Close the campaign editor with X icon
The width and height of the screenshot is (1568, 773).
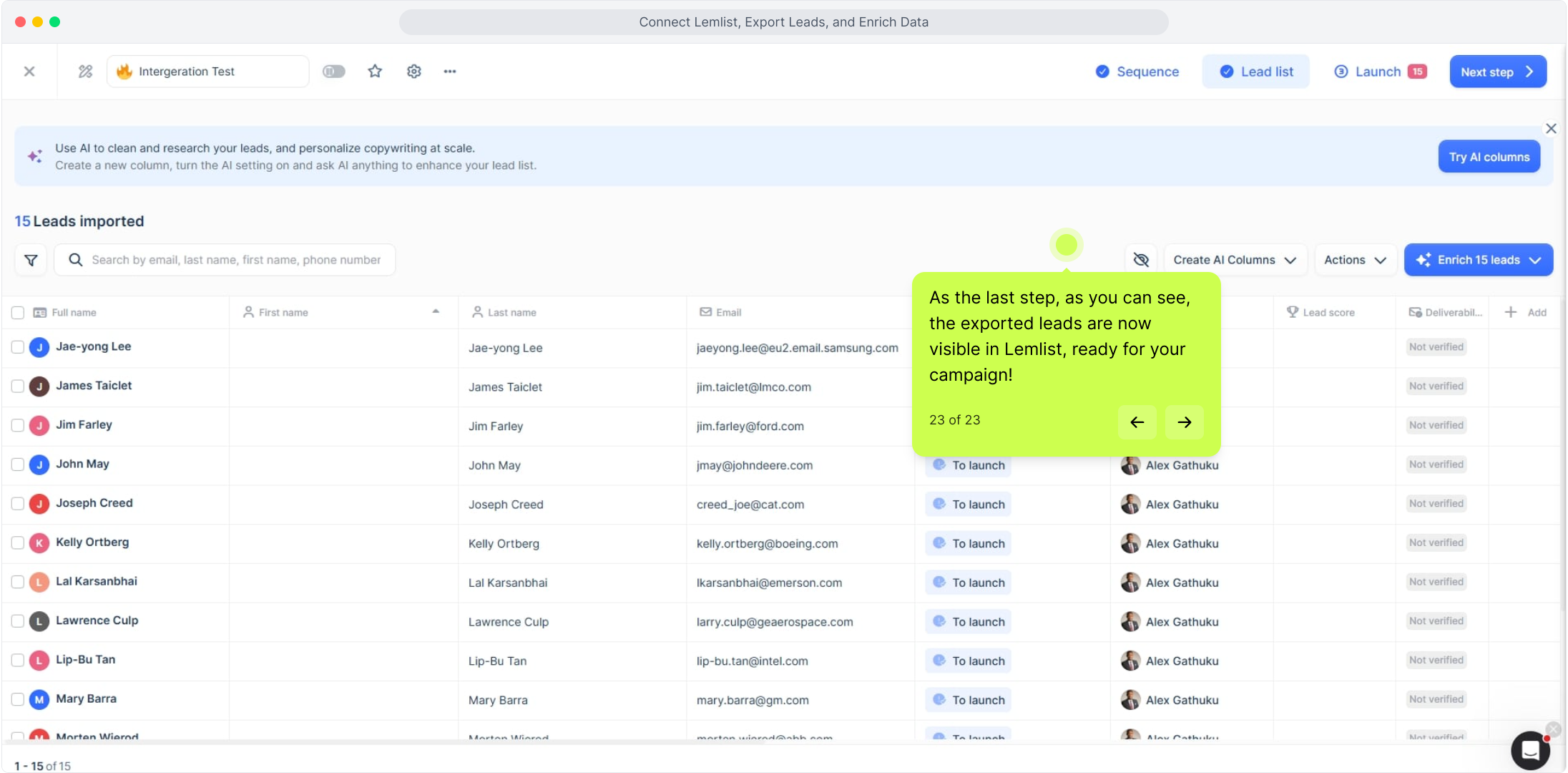(x=29, y=72)
